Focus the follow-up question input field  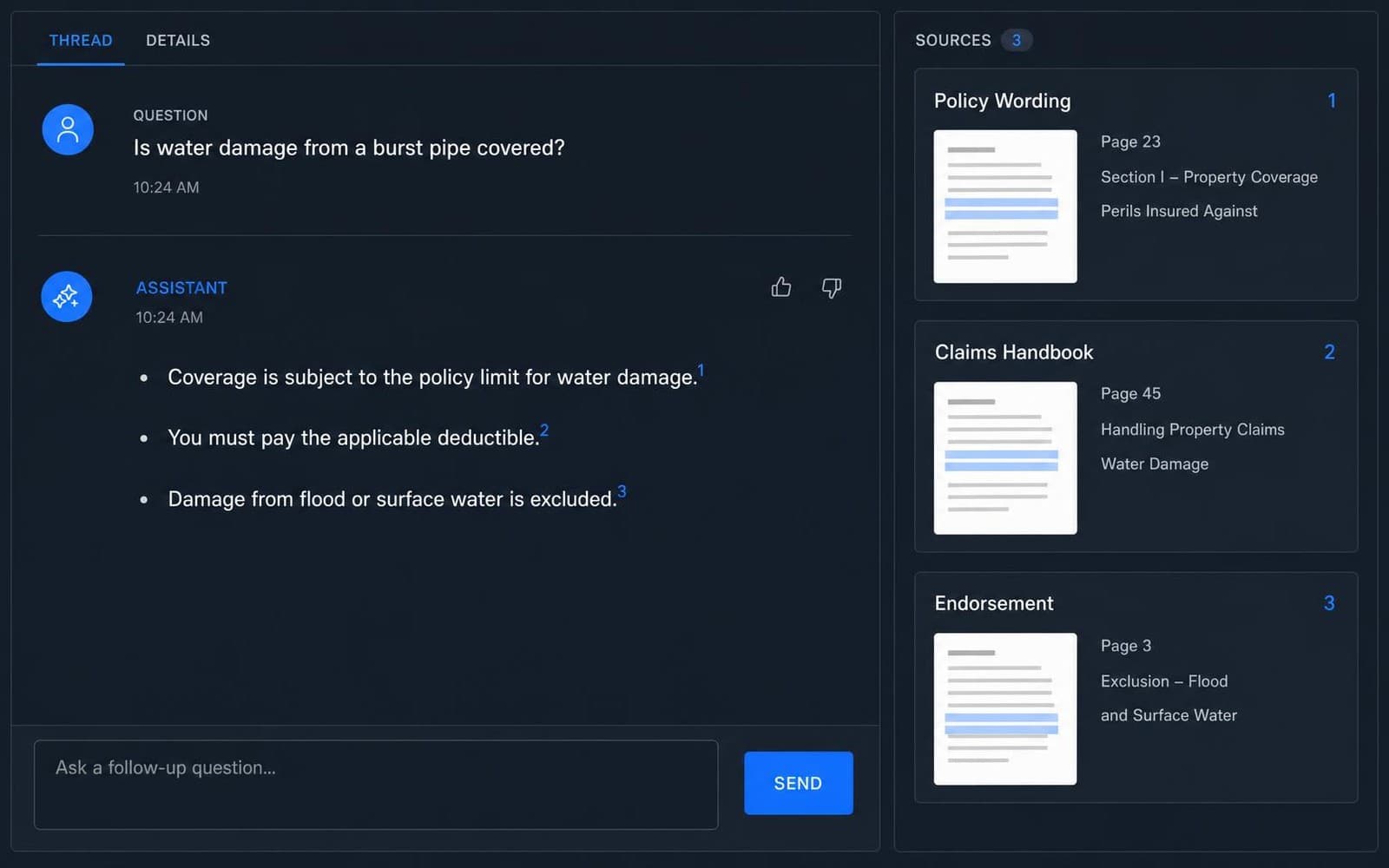tap(376, 785)
